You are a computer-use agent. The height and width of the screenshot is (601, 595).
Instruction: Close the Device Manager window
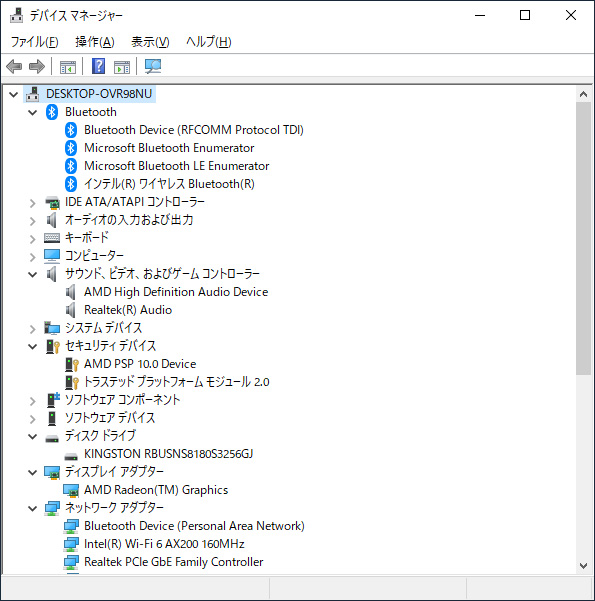(571, 15)
